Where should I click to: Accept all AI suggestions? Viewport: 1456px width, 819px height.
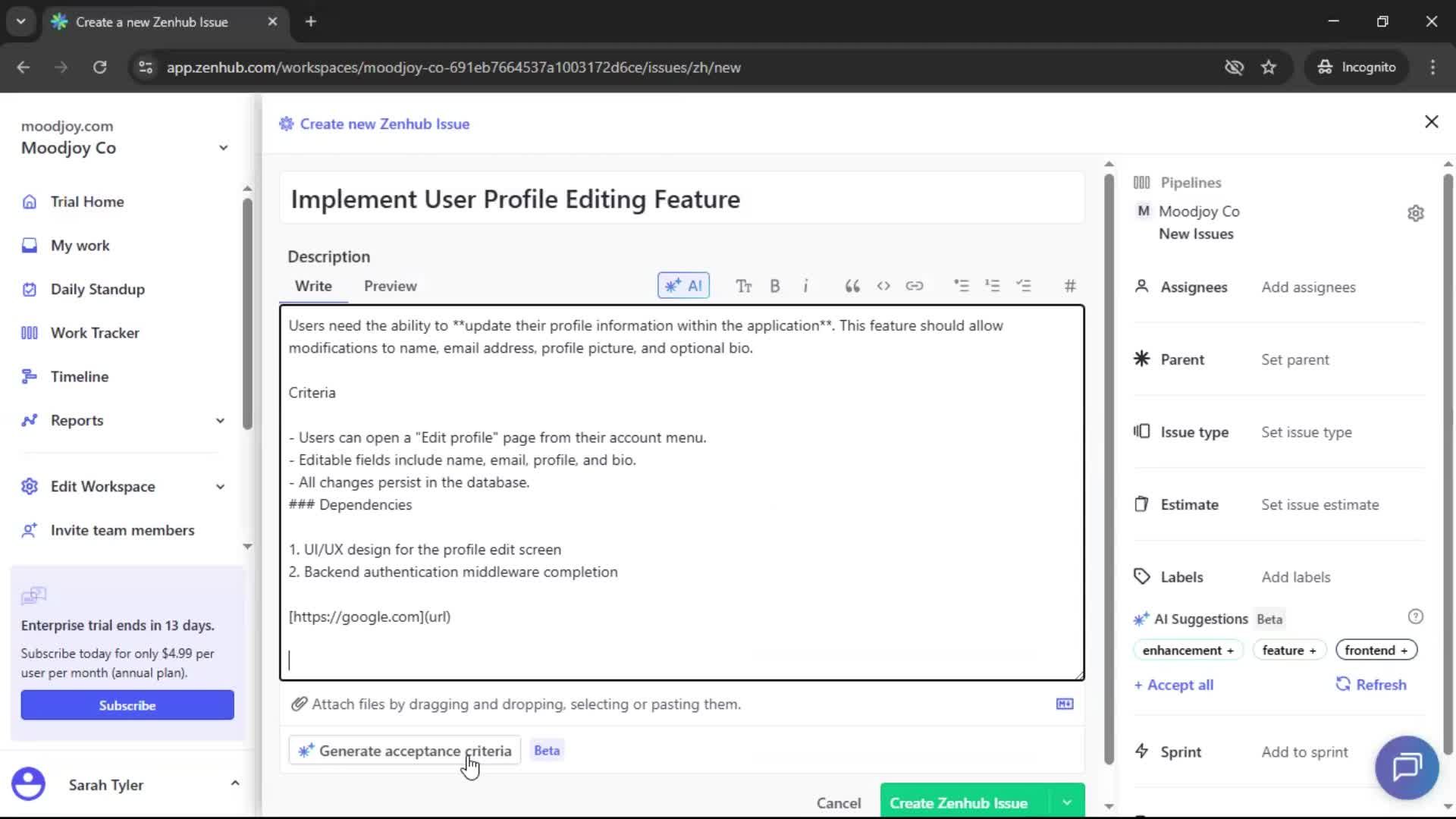point(1174,684)
